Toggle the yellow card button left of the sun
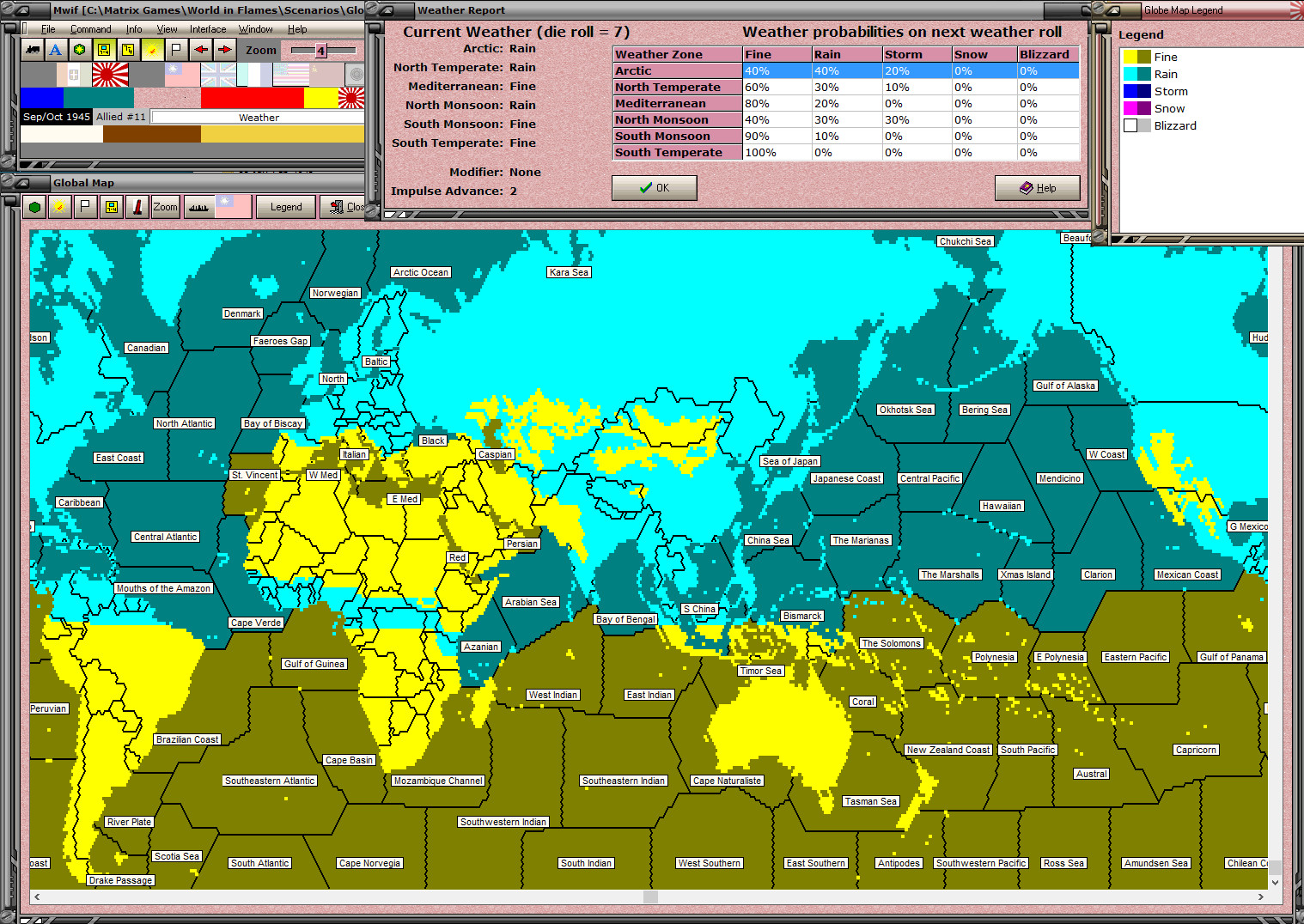This screenshot has width=1304, height=924. tap(127, 50)
